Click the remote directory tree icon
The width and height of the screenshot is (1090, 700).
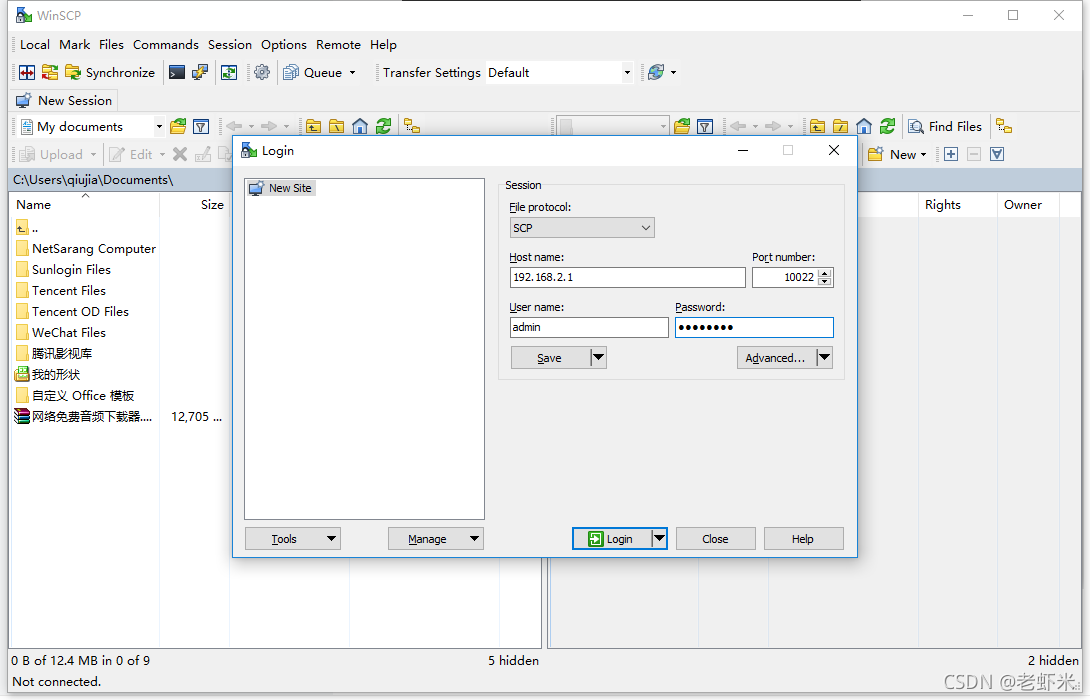pyautogui.click(x=1004, y=127)
